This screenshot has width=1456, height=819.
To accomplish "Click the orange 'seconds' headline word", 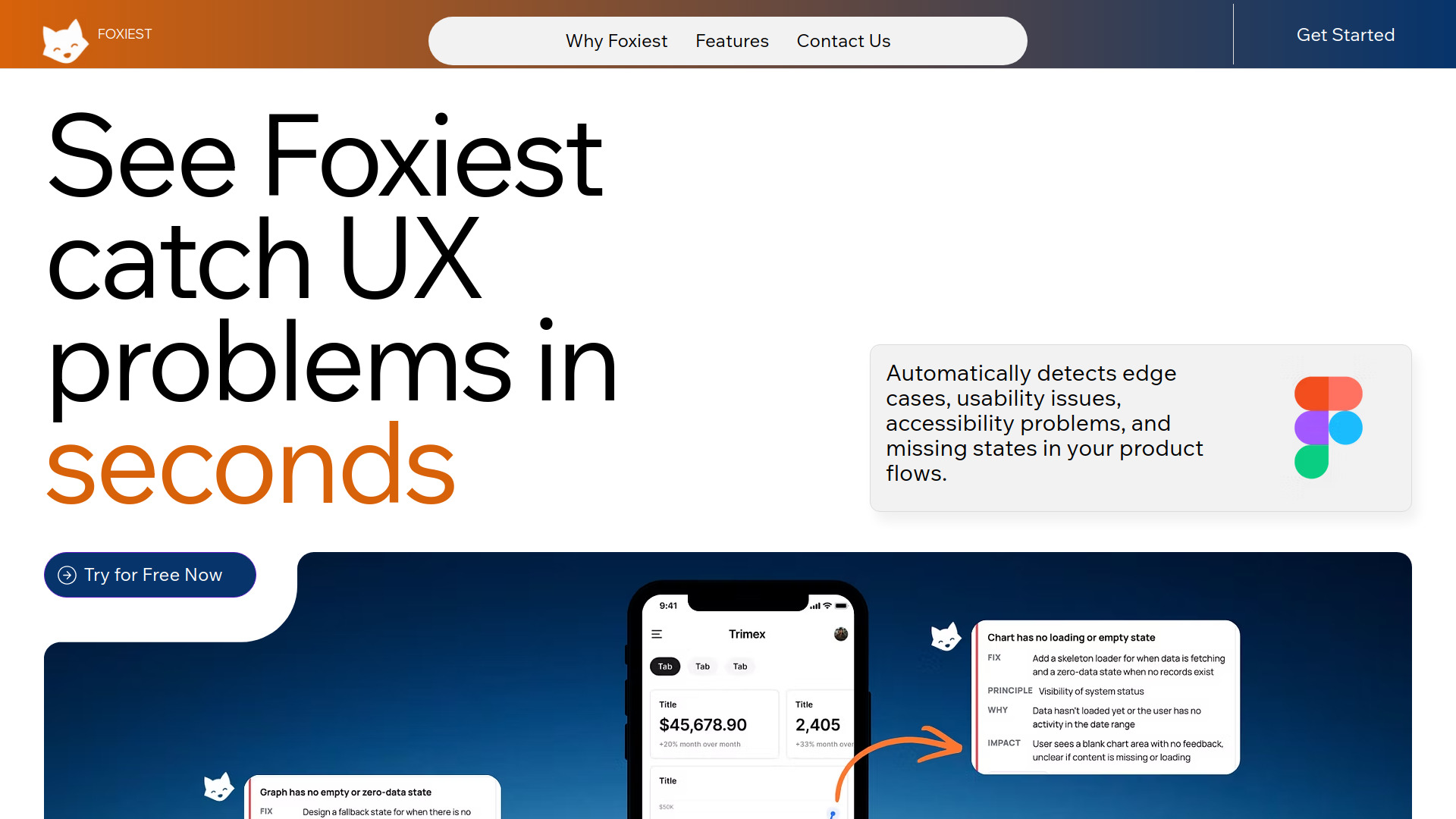I will pyautogui.click(x=250, y=465).
